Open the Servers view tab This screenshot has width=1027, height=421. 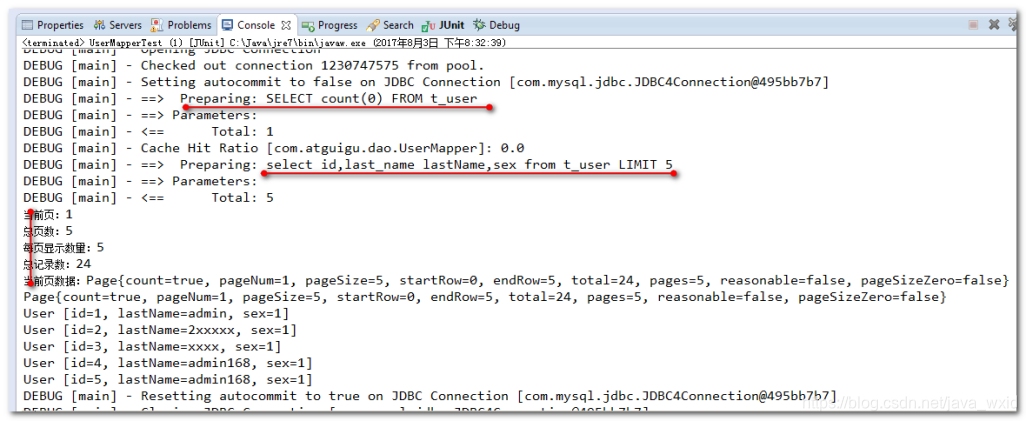(x=118, y=26)
